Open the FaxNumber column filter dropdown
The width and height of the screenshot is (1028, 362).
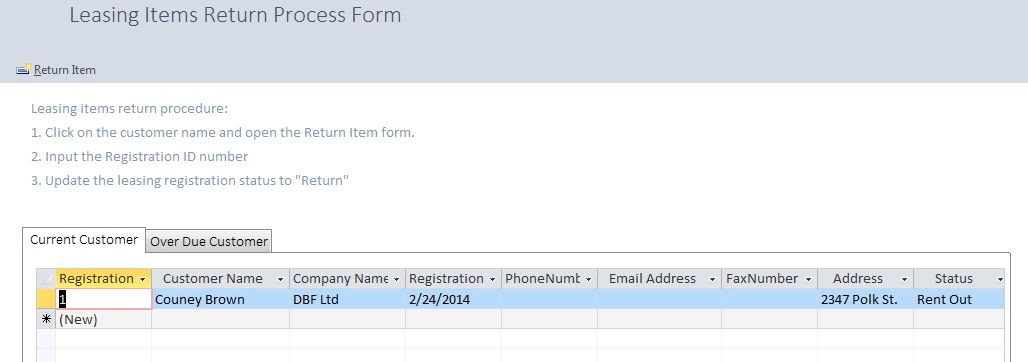click(808, 279)
